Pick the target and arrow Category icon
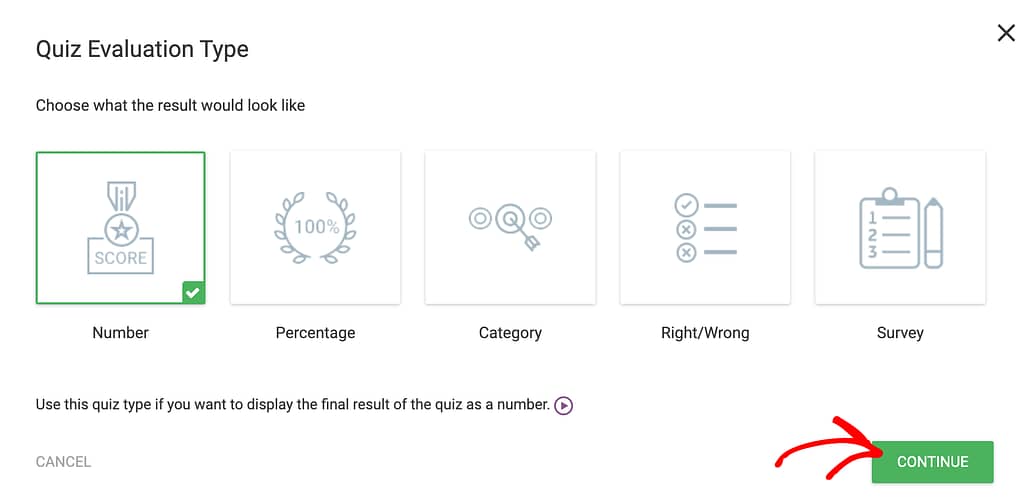 point(510,225)
